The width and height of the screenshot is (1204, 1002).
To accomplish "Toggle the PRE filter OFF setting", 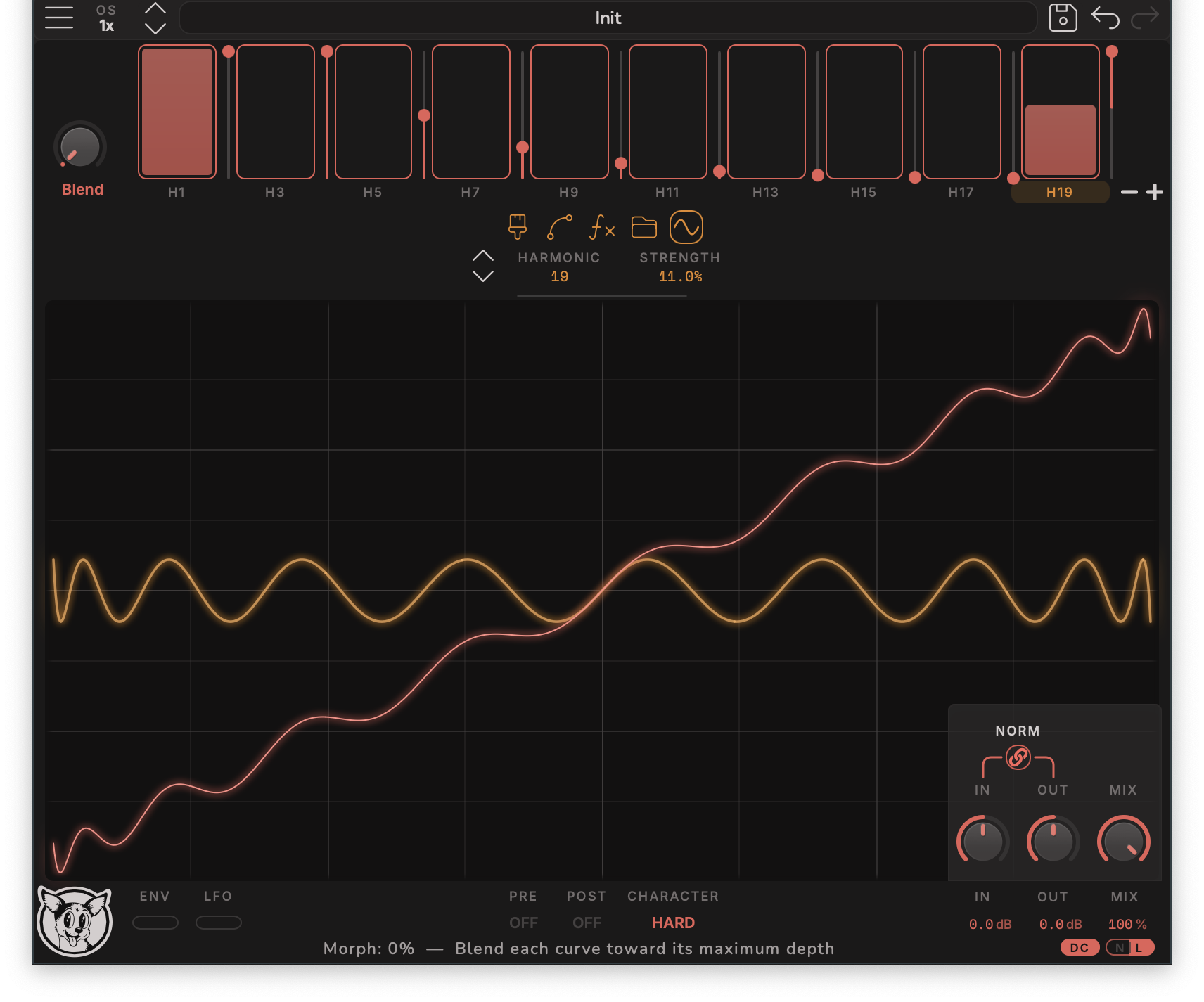I will (x=523, y=923).
